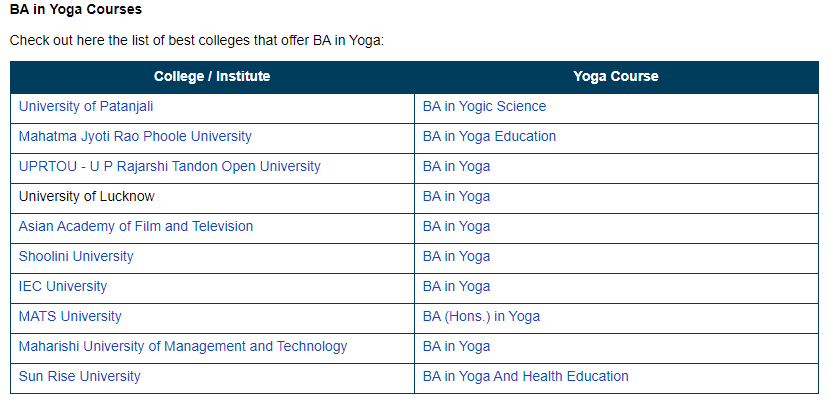Click BA in Yoga for UPRTOU row

pos(456,166)
